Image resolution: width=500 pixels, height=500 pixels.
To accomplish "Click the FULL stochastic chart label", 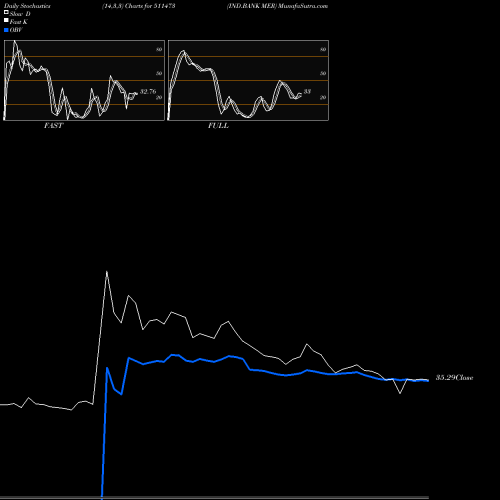I will pyautogui.click(x=218, y=126).
